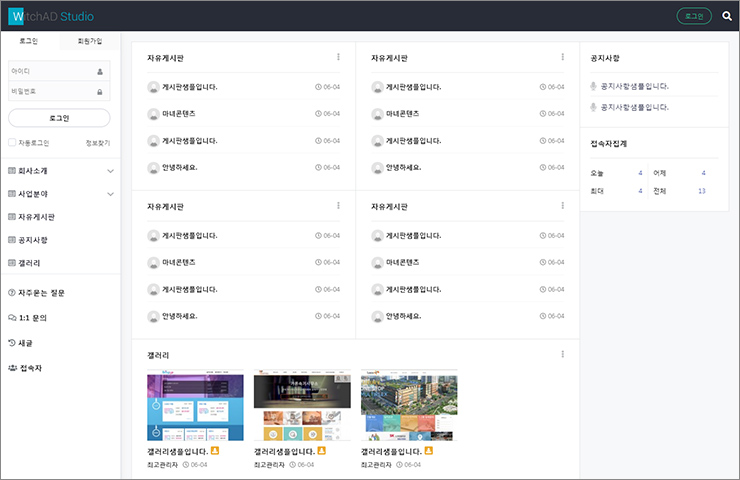Open the third gallery thumbnail with building
The width and height of the screenshot is (740, 480).
tap(409, 405)
